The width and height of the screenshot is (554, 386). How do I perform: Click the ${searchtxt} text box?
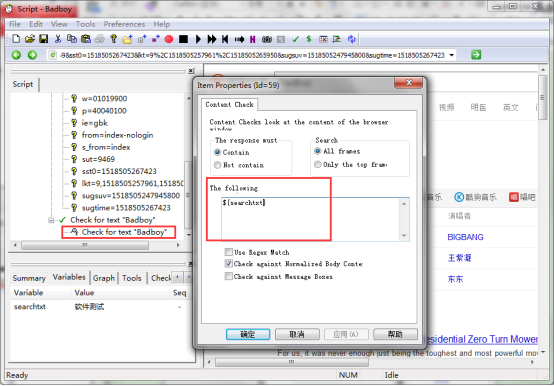[315, 219]
